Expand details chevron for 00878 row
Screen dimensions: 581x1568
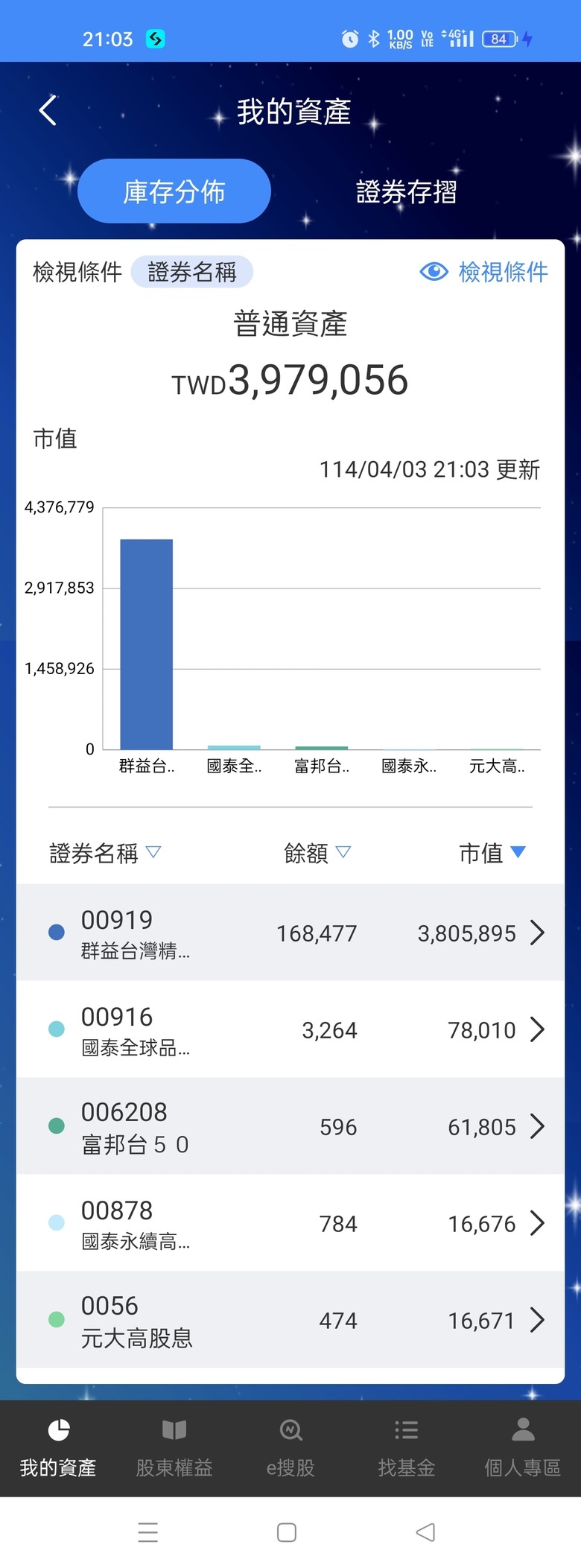pos(537,1222)
